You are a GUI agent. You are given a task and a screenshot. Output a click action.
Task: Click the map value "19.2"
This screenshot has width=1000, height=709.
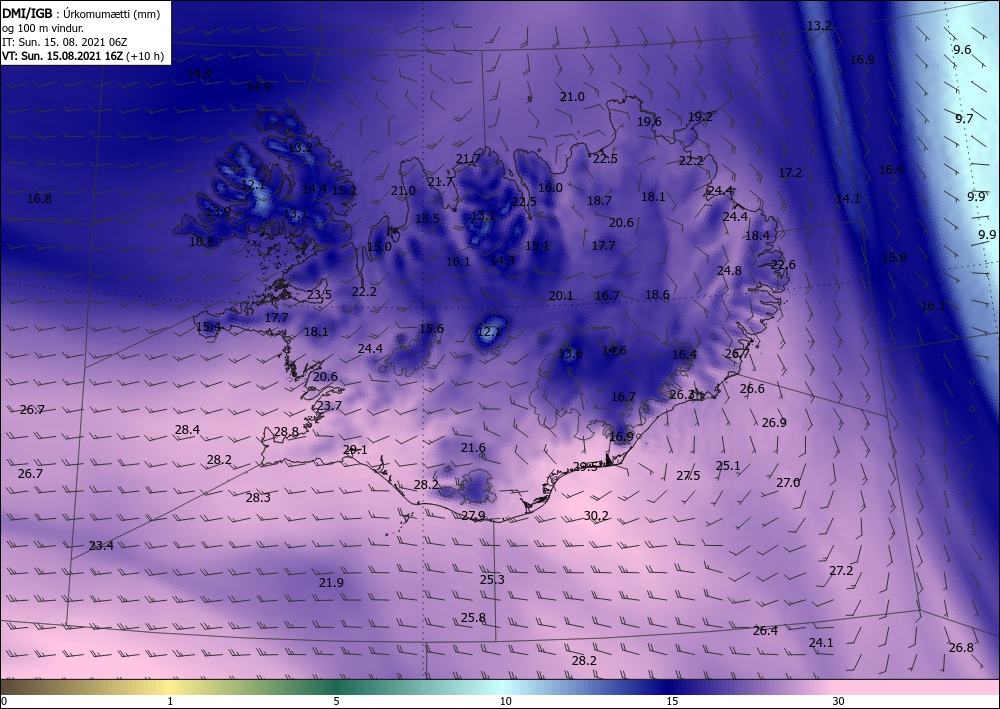point(700,117)
